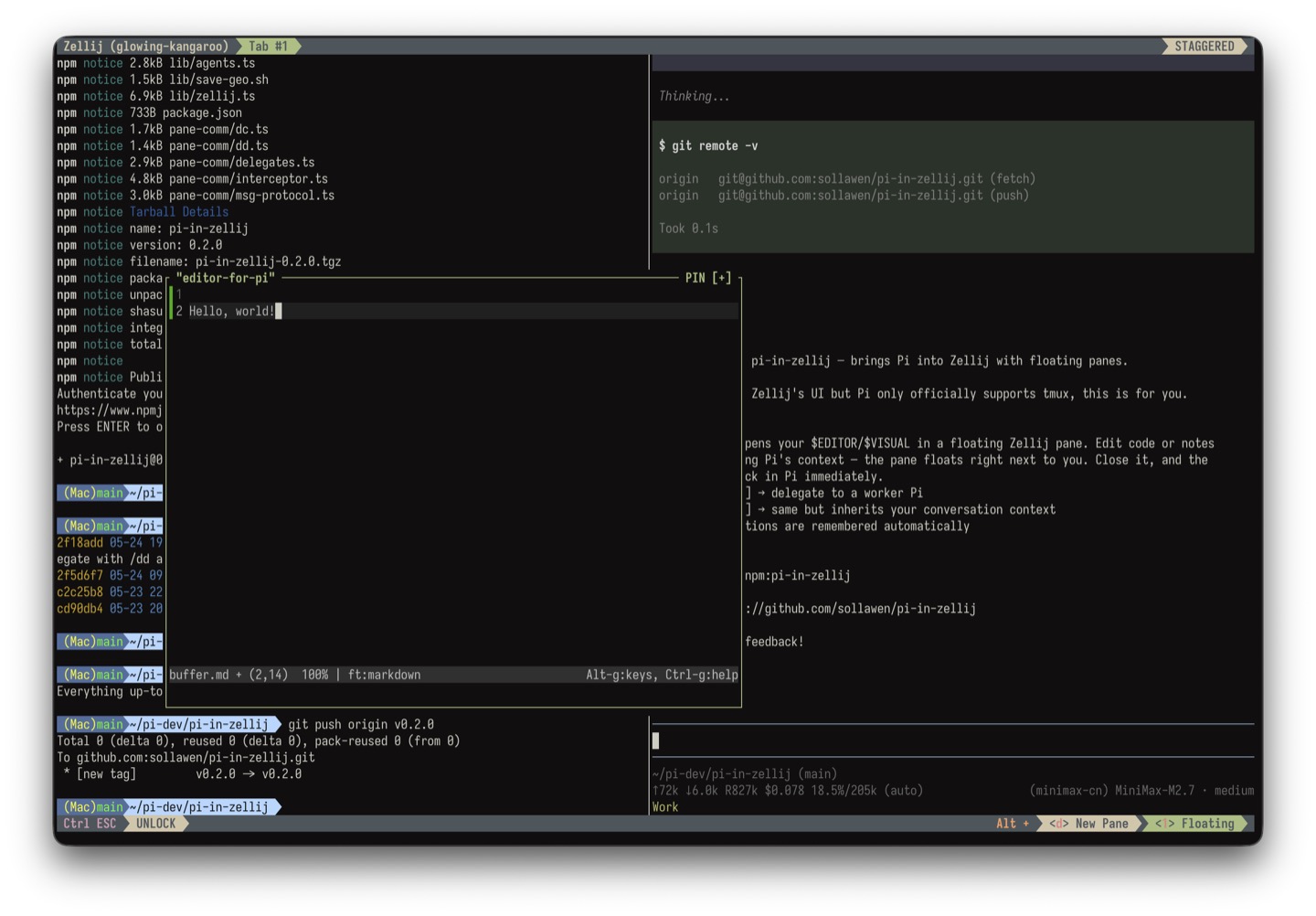Click the "git push origin v0.2.0" command
This screenshot has height=916, width=1316.
click(x=361, y=724)
